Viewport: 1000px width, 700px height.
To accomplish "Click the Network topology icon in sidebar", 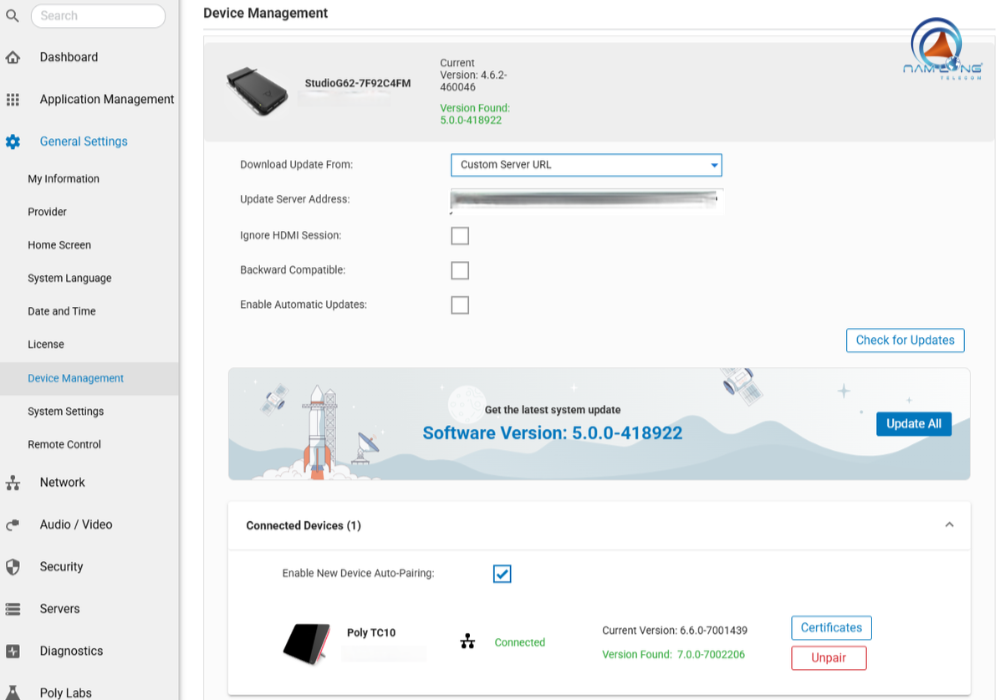I will pyautogui.click(x=13, y=483).
